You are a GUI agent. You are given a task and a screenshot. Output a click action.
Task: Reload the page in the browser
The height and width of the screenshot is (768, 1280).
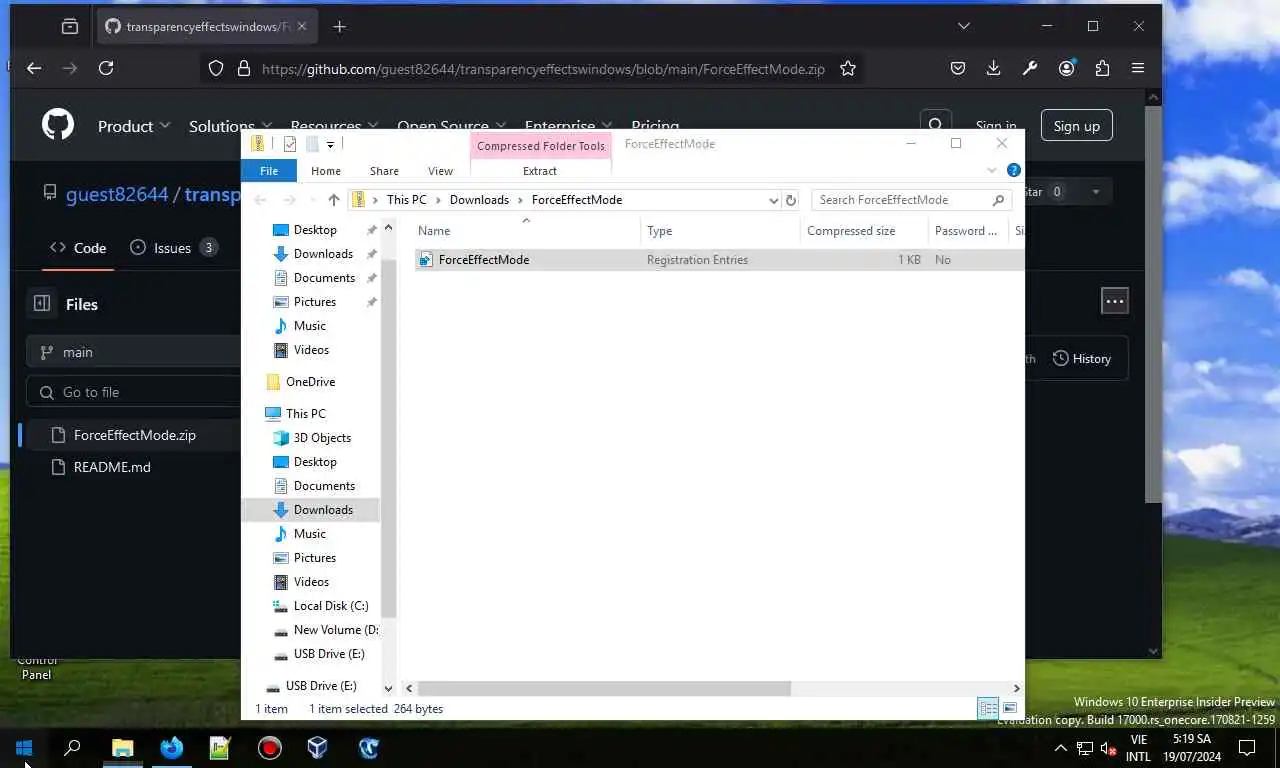pyautogui.click(x=106, y=68)
